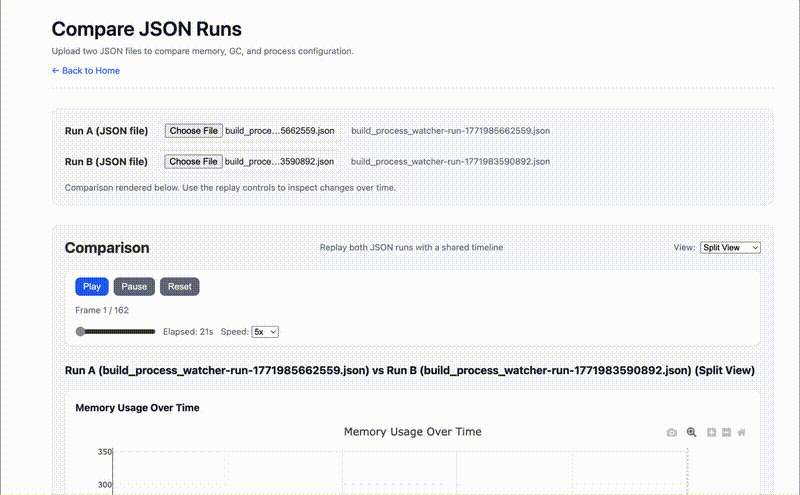
Task: Choose File for Run B
Action: pyautogui.click(x=193, y=161)
